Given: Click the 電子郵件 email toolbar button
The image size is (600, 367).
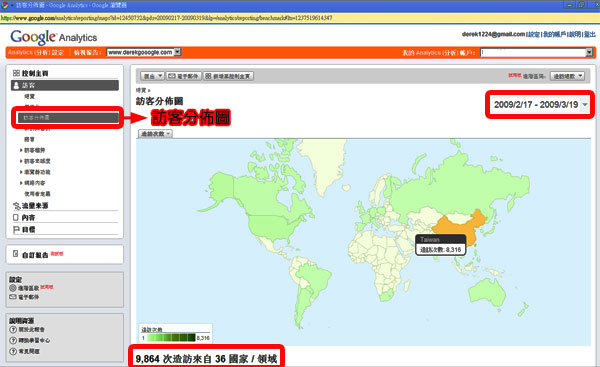Looking at the screenshot, I should [184, 76].
